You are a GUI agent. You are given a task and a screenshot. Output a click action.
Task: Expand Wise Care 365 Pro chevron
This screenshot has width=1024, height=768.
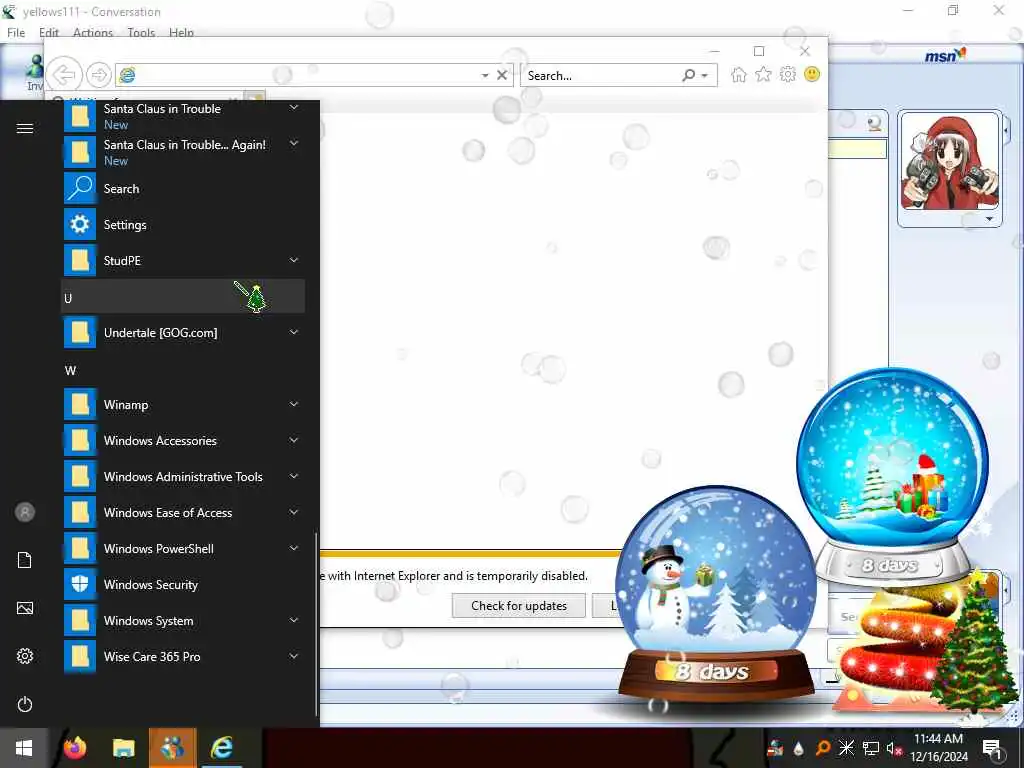(294, 656)
